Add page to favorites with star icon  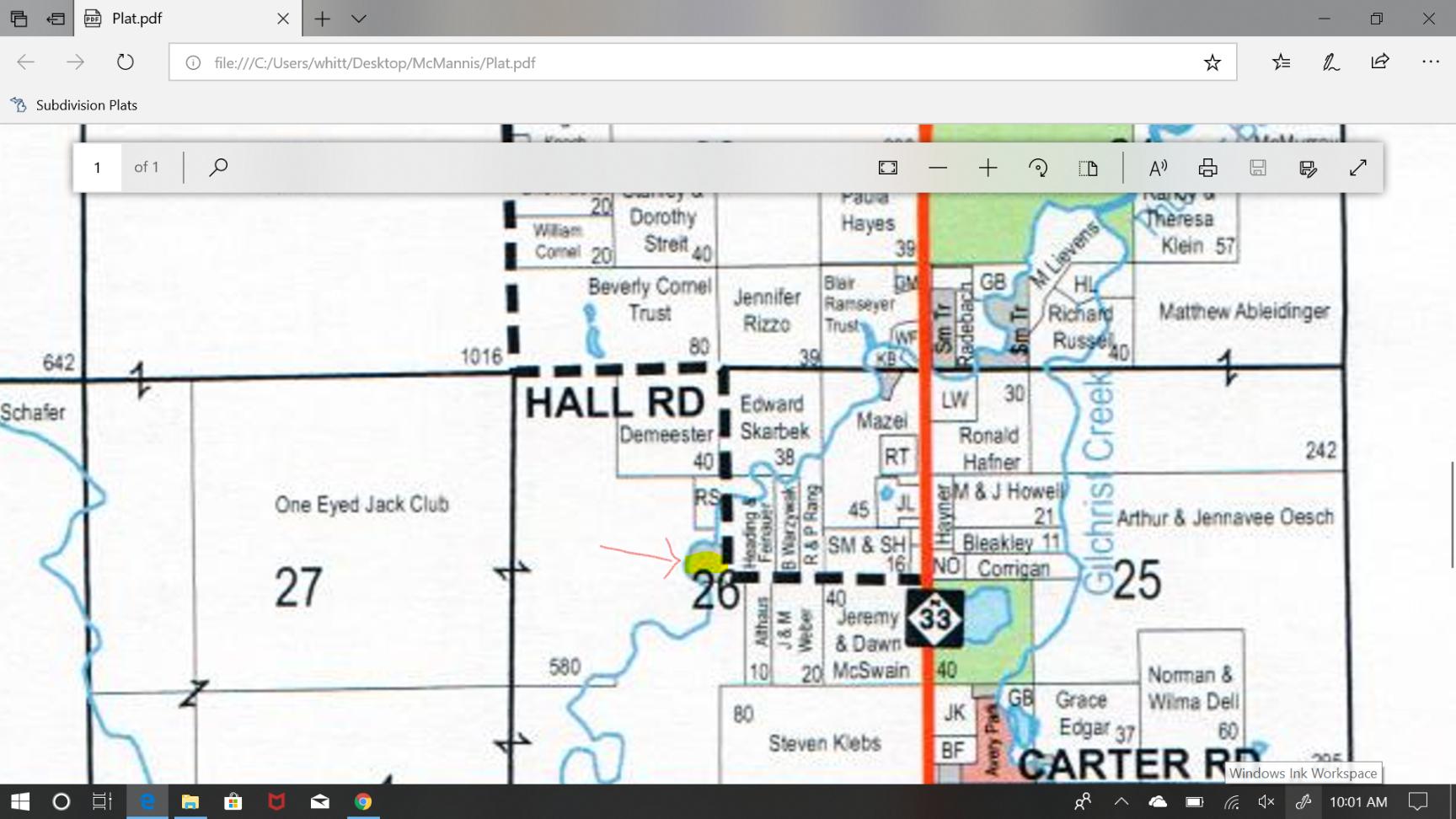coord(1212,62)
